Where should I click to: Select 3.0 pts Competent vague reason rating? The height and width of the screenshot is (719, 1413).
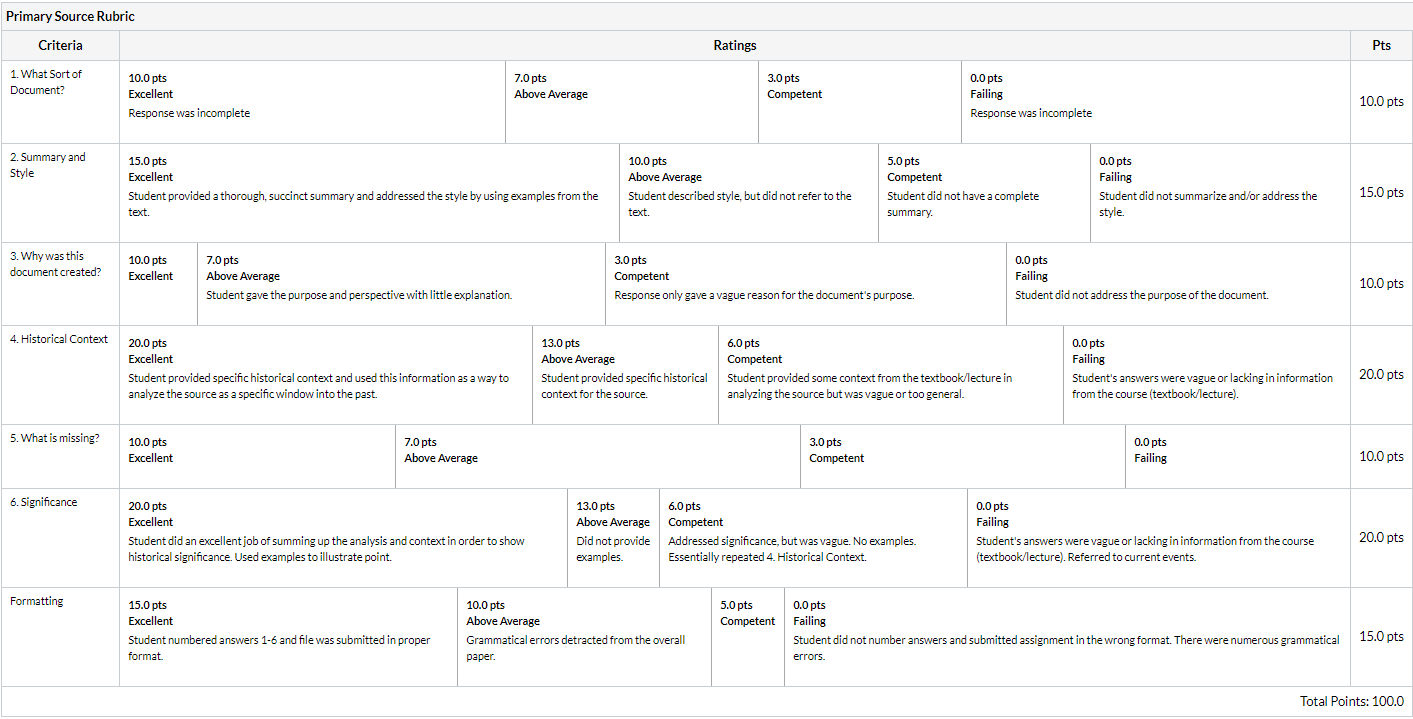coord(806,284)
